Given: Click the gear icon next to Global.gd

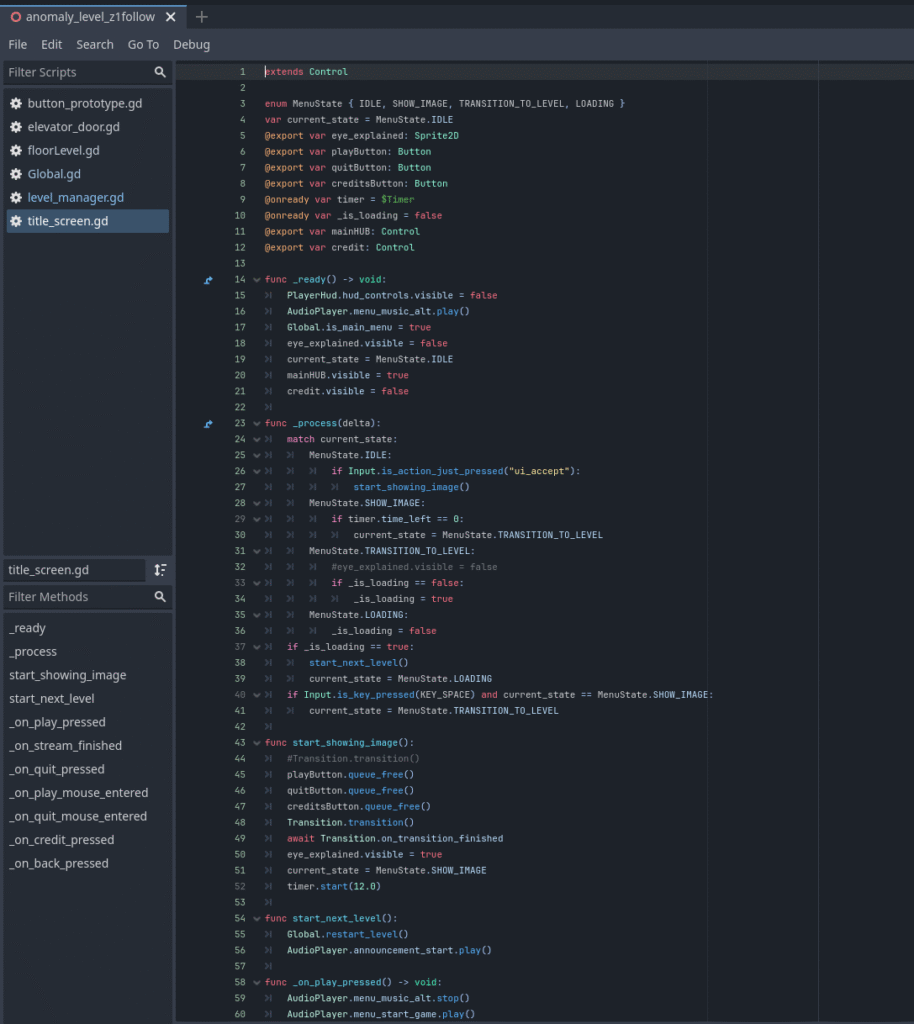Looking at the screenshot, I should (16, 174).
